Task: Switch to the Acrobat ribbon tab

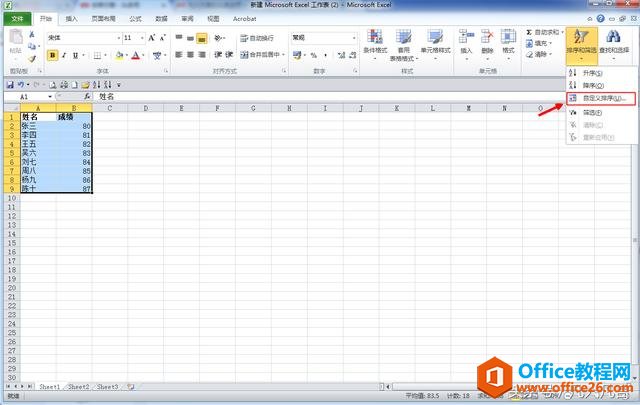Action: tap(244, 19)
